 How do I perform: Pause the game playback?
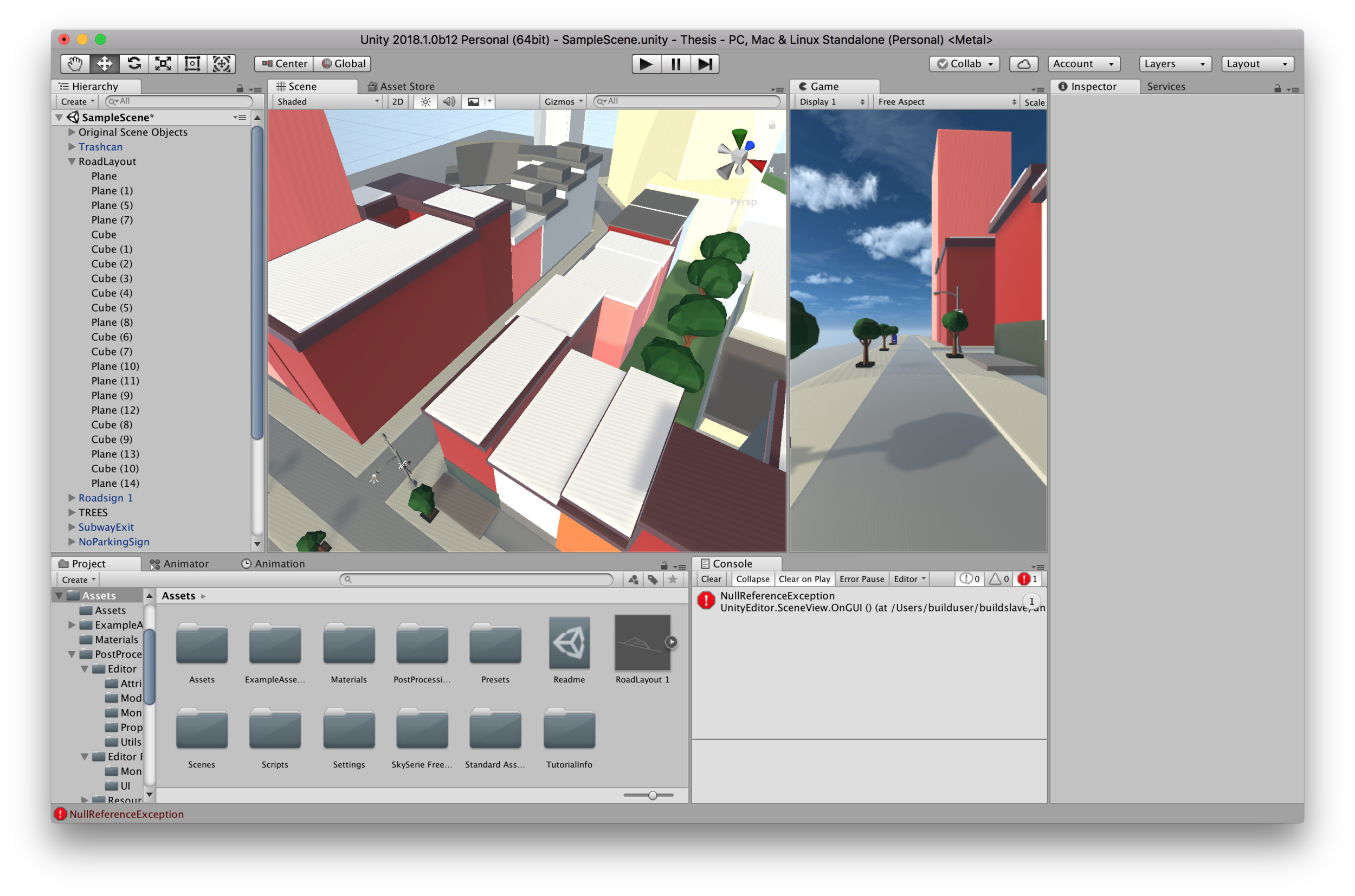point(675,64)
